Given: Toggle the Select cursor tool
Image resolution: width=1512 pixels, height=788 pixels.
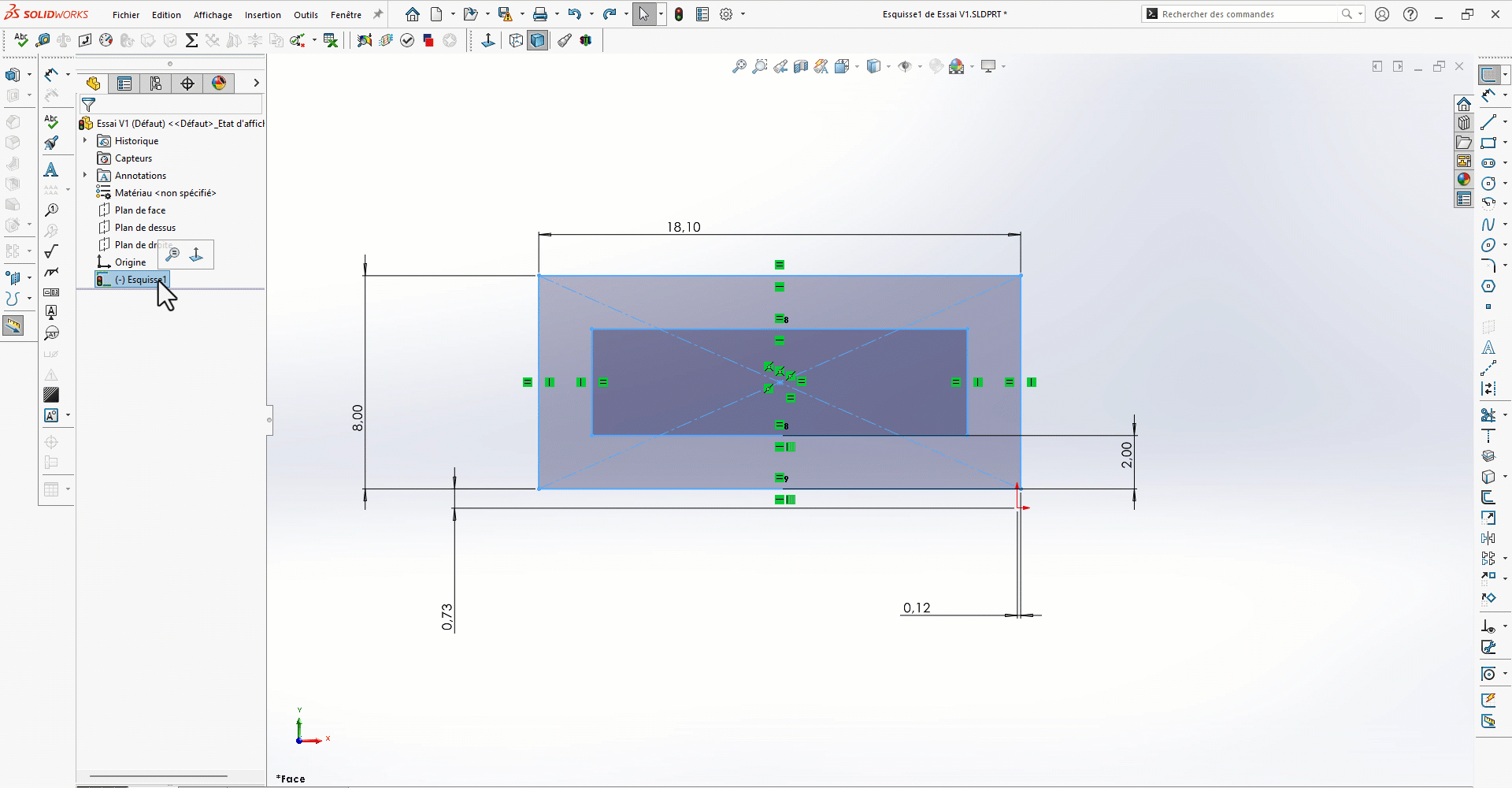Looking at the screenshot, I should [x=645, y=14].
